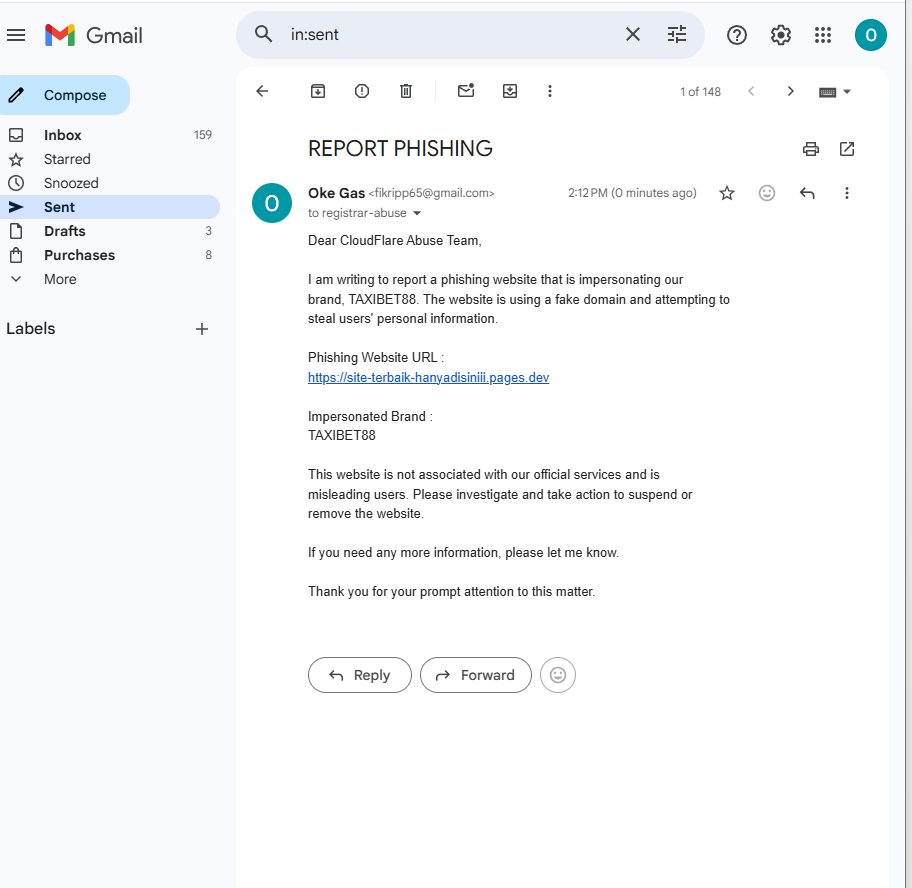
Task: Open the Settings gear
Action: 781,35
